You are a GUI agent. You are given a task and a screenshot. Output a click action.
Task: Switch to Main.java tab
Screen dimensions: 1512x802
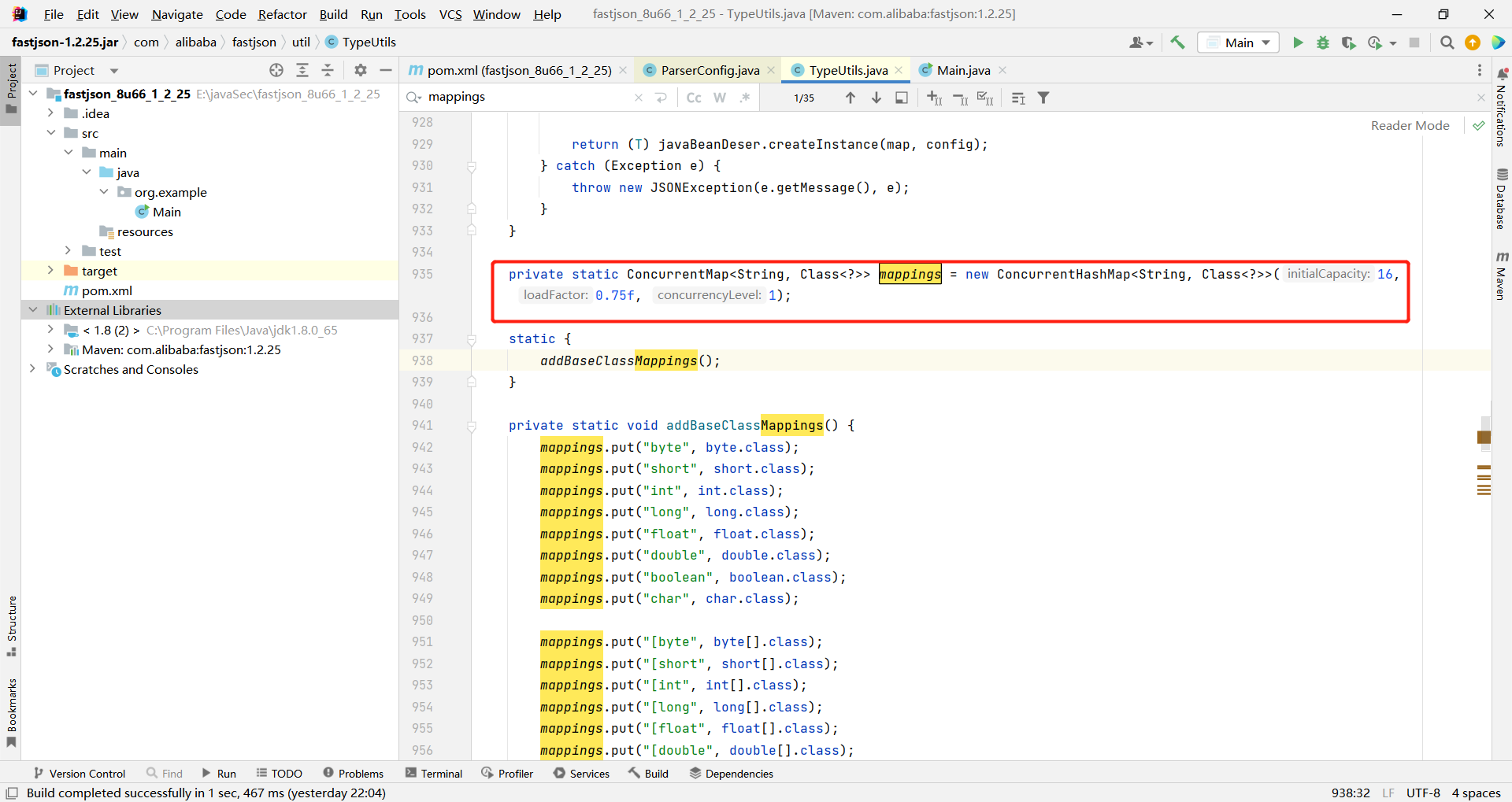pos(963,70)
